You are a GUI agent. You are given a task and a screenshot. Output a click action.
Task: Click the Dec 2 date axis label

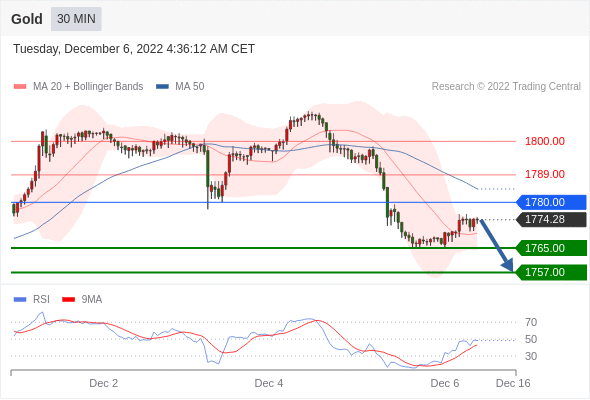click(103, 383)
